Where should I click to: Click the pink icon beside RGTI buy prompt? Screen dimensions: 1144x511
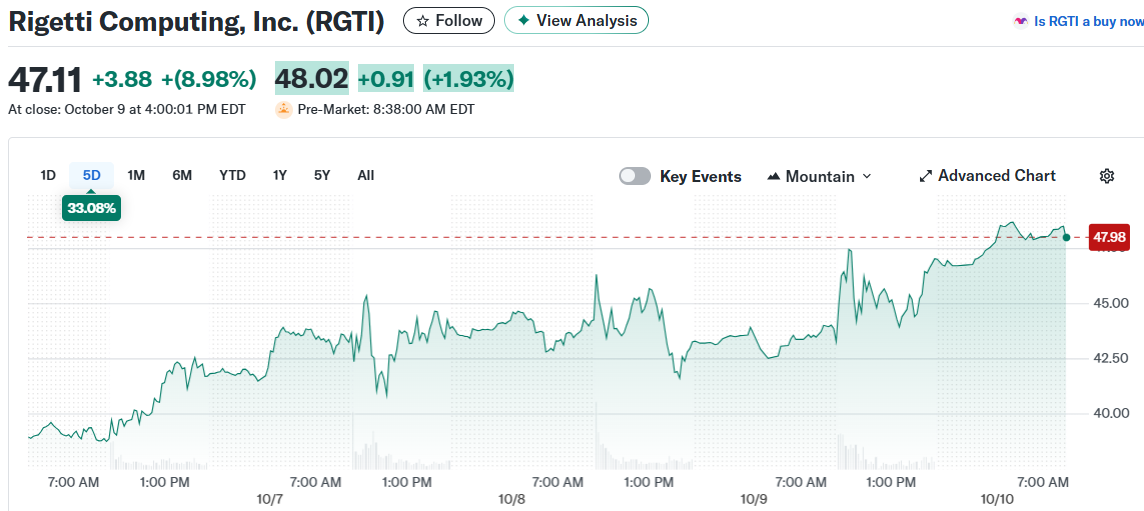pos(1020,21)
